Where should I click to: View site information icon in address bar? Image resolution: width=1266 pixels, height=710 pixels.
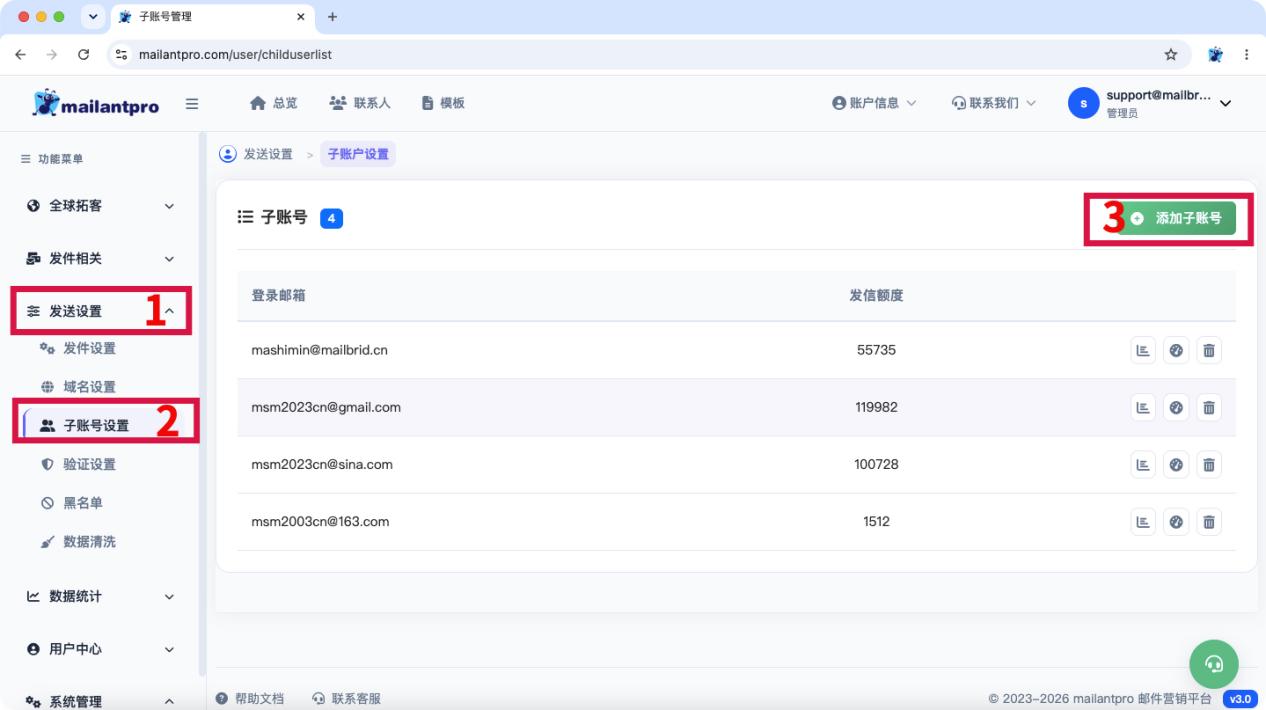point(121,55)
